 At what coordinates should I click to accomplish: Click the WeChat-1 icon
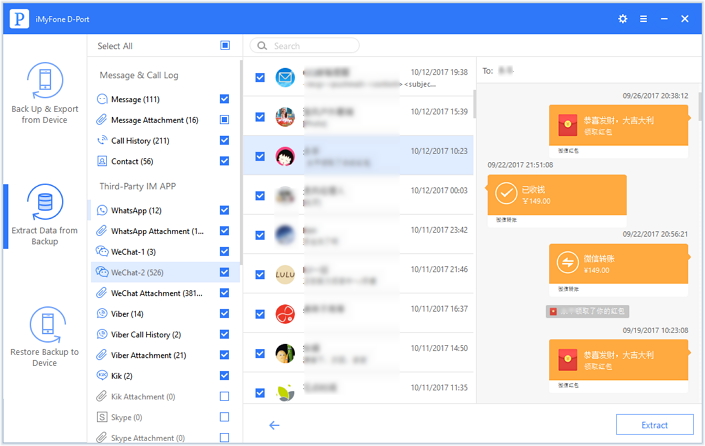[x=102, y=251]
